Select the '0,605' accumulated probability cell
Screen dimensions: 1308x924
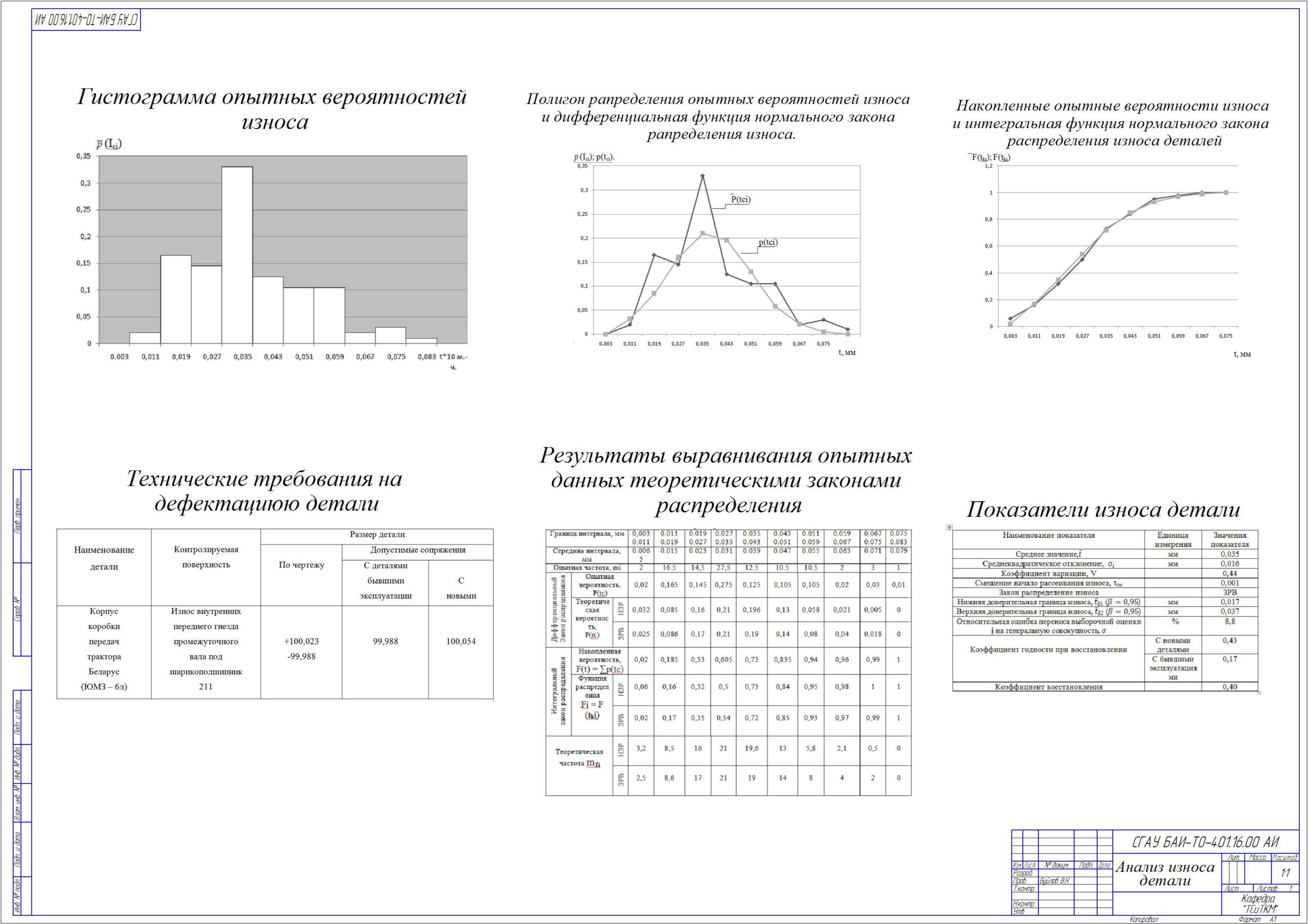[723, 660]
